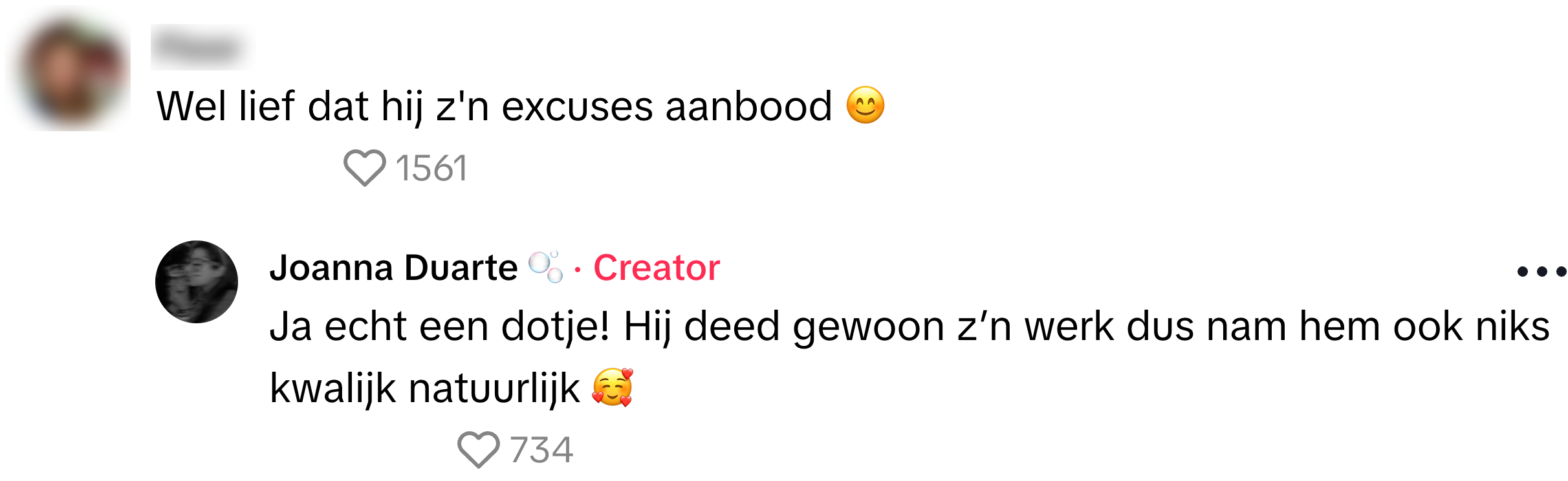Open the blurred username above first comment
Viewport: 1568px width, 481px height.
[202, 47]
